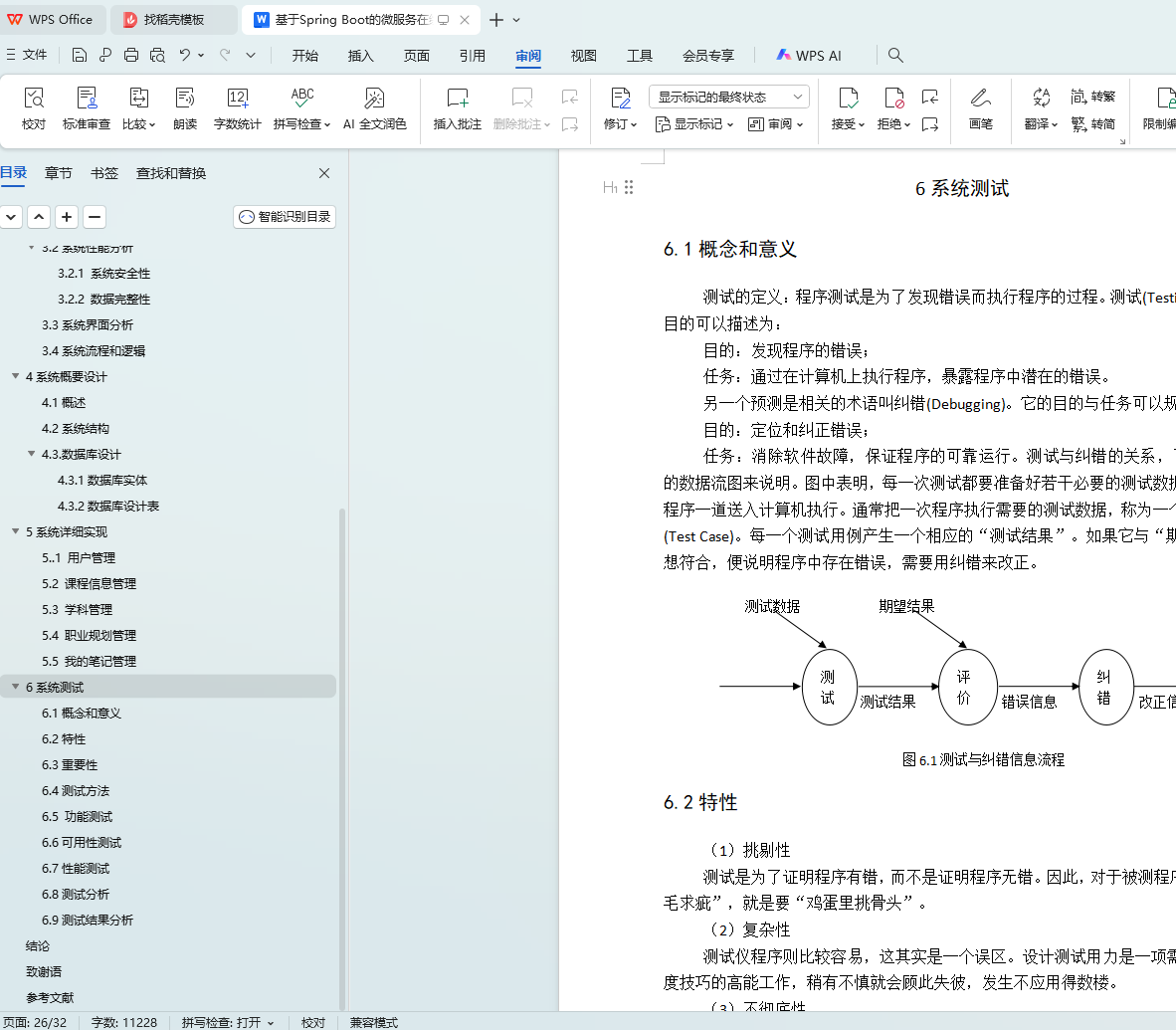
Task: Open the 找稻壳模板 tab
Action: point(174,20)
